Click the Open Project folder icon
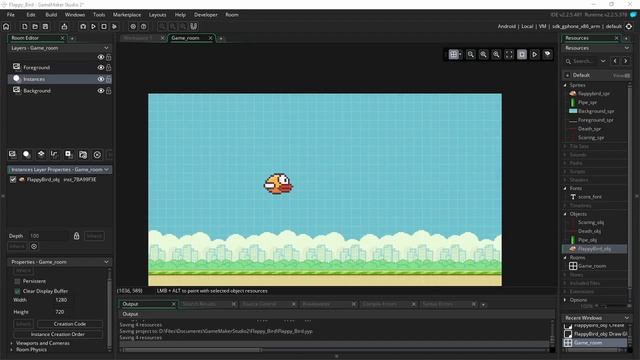The height and width of the screenshot is (360, 640). 35,27
